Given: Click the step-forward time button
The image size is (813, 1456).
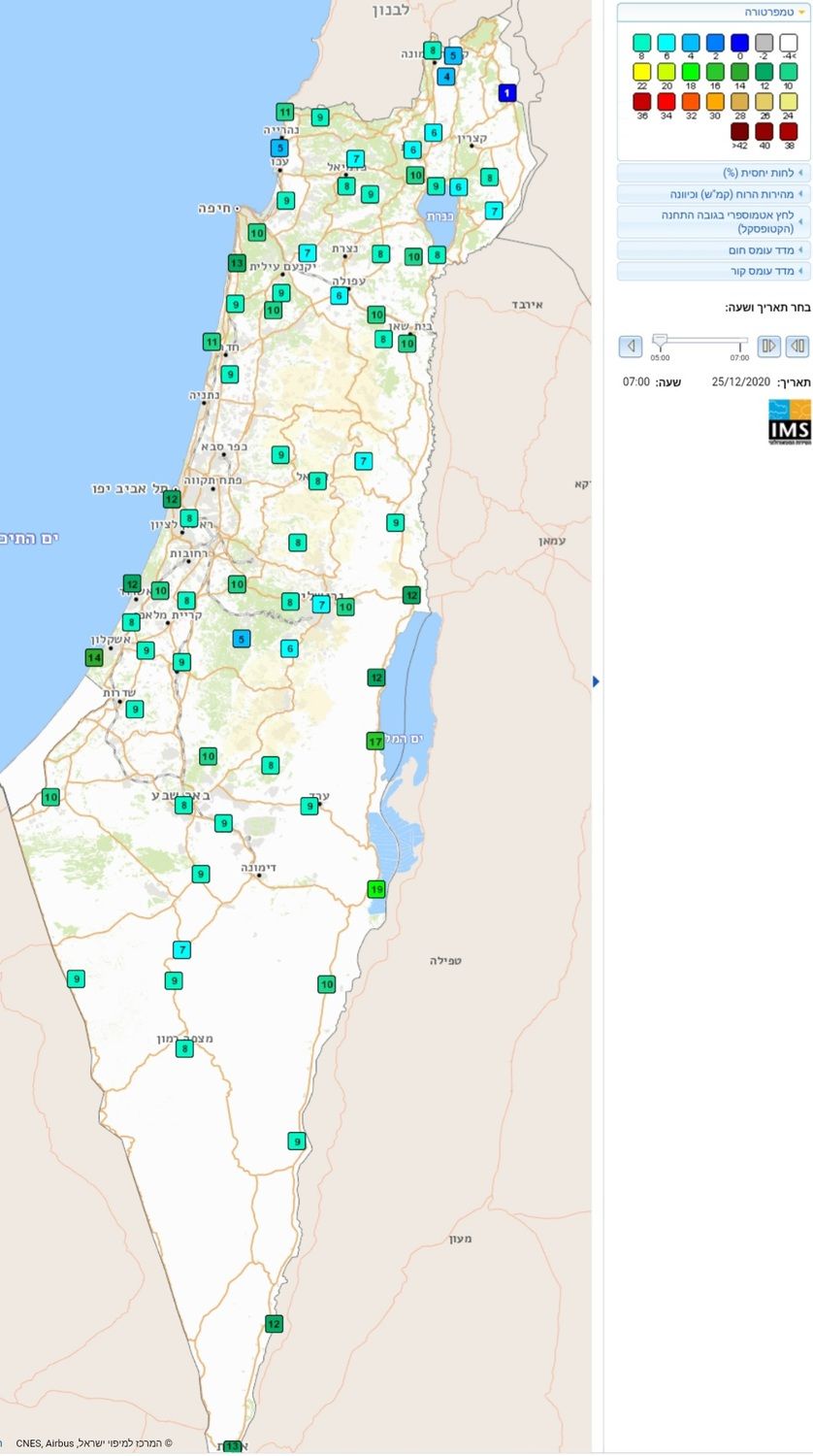Looking at the screenshot, I should pyautogui.click(x=768, y=346).
